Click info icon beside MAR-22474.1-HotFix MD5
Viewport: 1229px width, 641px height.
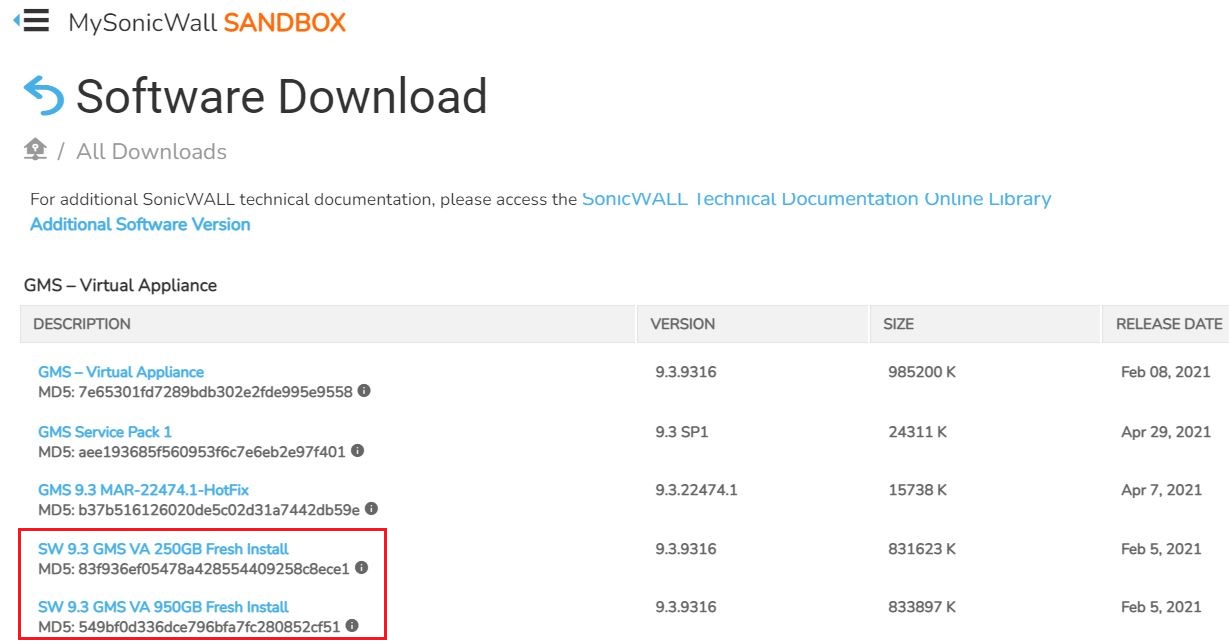click(371, 509)
